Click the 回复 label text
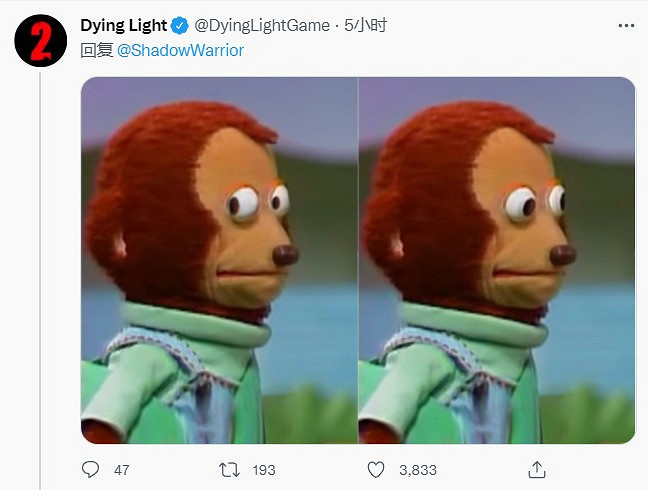This screenshot has height=490, width=648. 97,50
